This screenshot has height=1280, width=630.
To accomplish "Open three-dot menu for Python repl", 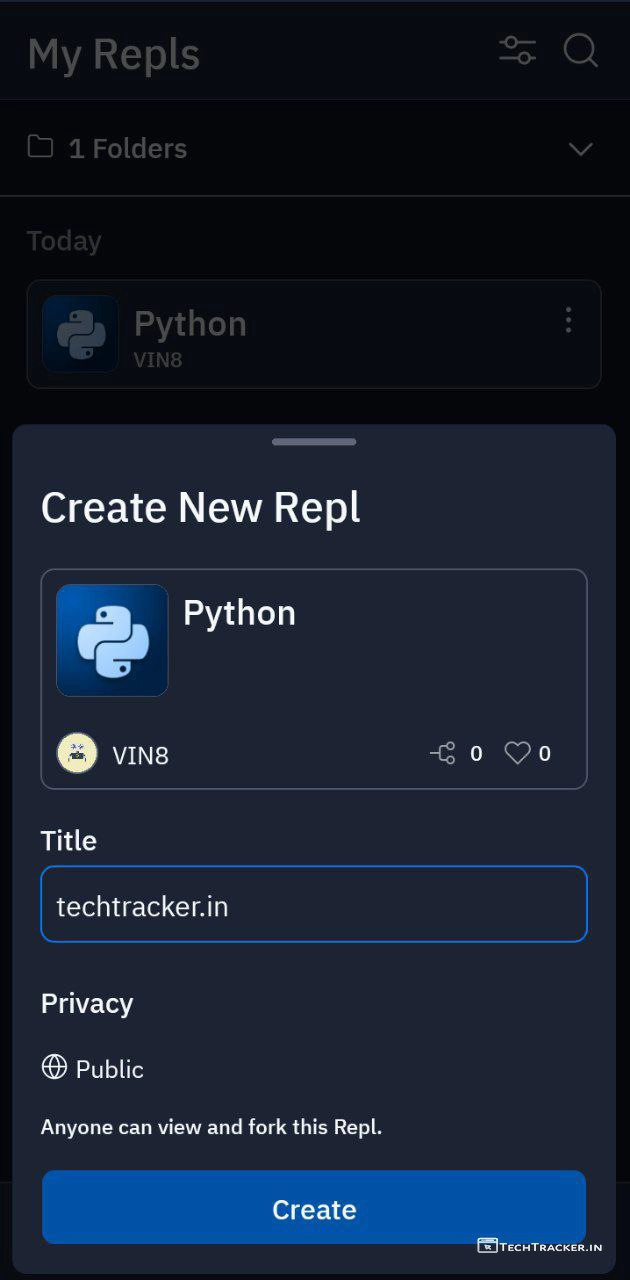I will tap(568, 320).
